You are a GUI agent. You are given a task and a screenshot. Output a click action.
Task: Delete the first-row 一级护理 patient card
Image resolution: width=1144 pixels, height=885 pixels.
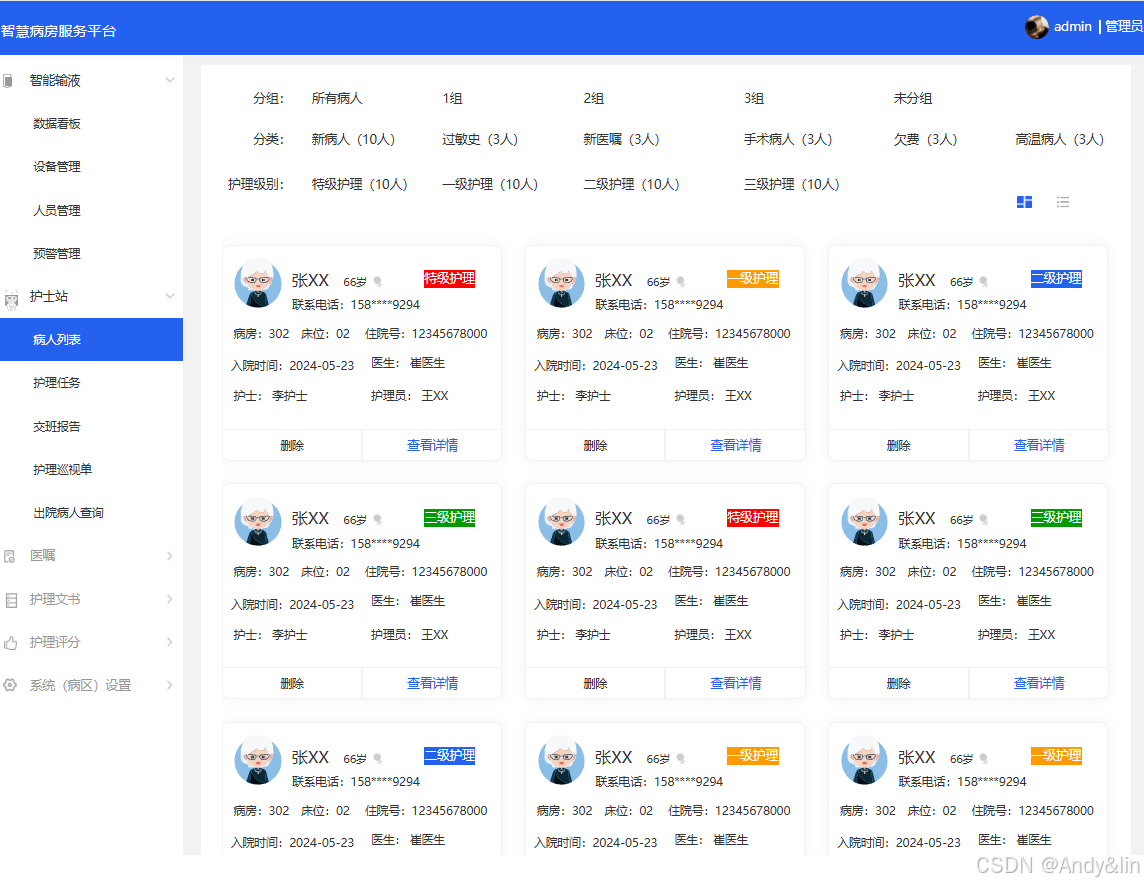(x=595, y=445)
